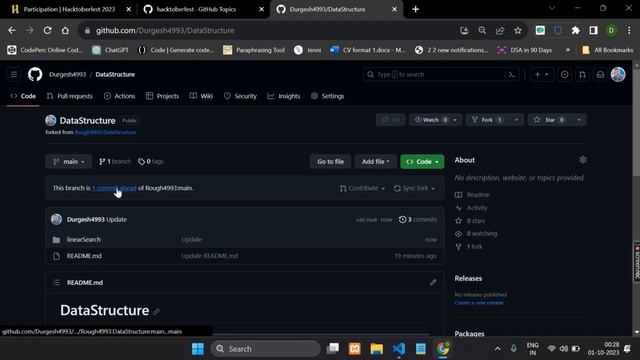
Task: Click the Chrome icon in the taskbar
Action: pos(443,349)
